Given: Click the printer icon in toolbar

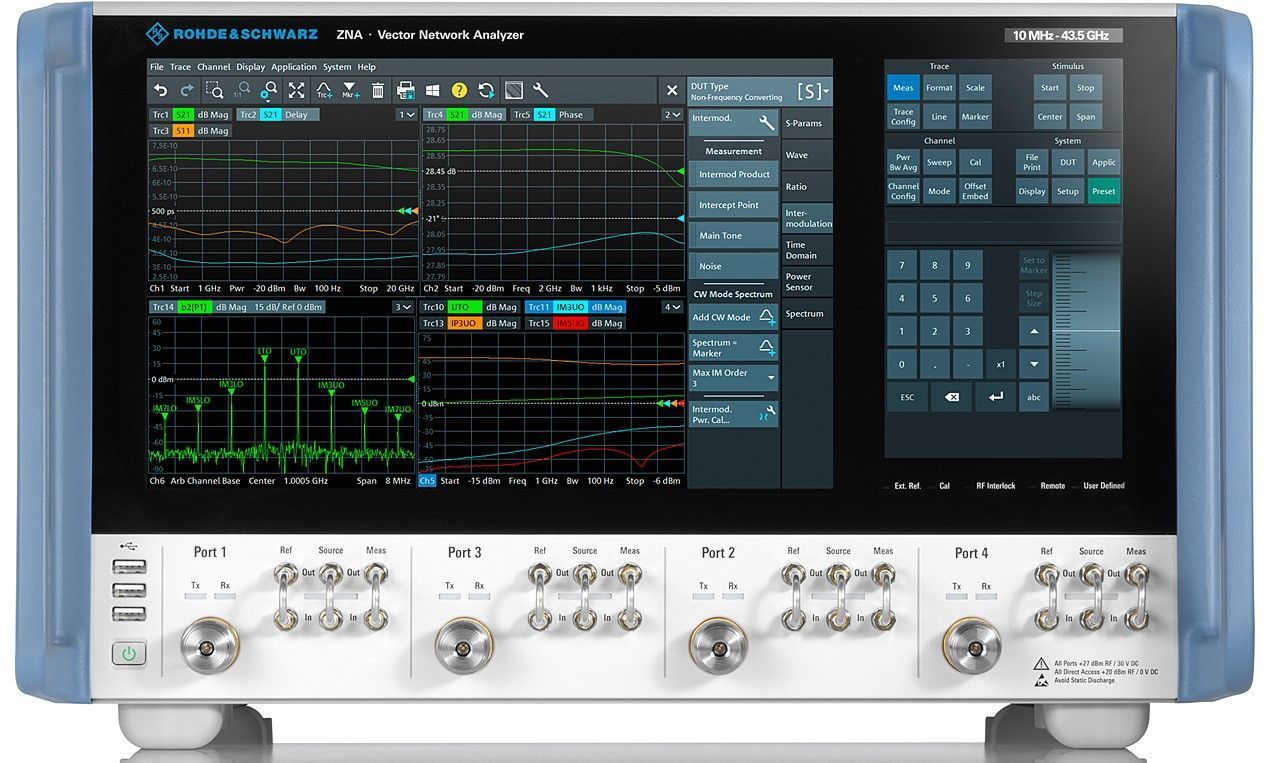Looking at the screenshot, I should pyautogui.click(x=406, y=90).
